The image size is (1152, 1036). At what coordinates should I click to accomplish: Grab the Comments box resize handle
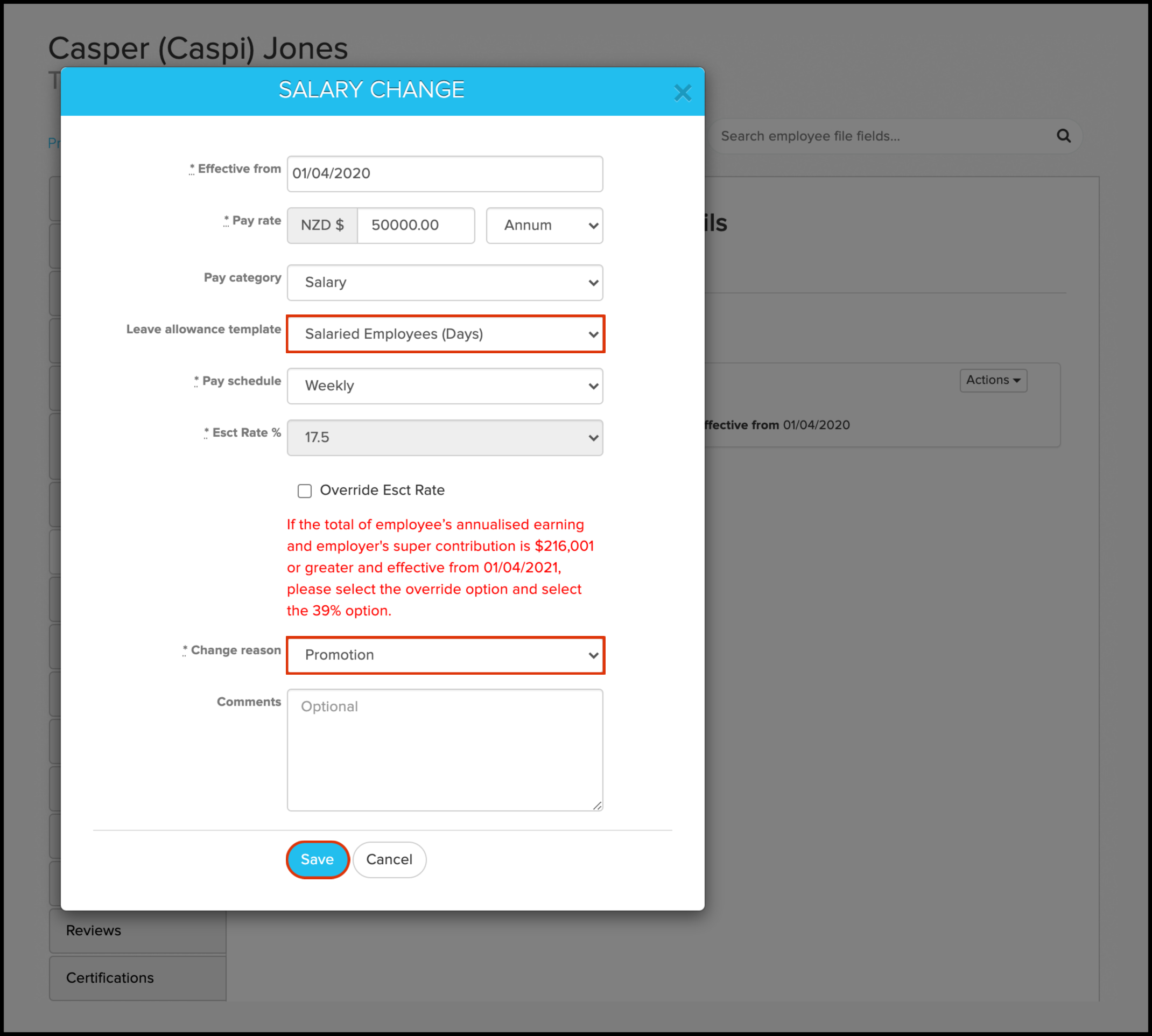pyautogui.click(x=597, y=806)
